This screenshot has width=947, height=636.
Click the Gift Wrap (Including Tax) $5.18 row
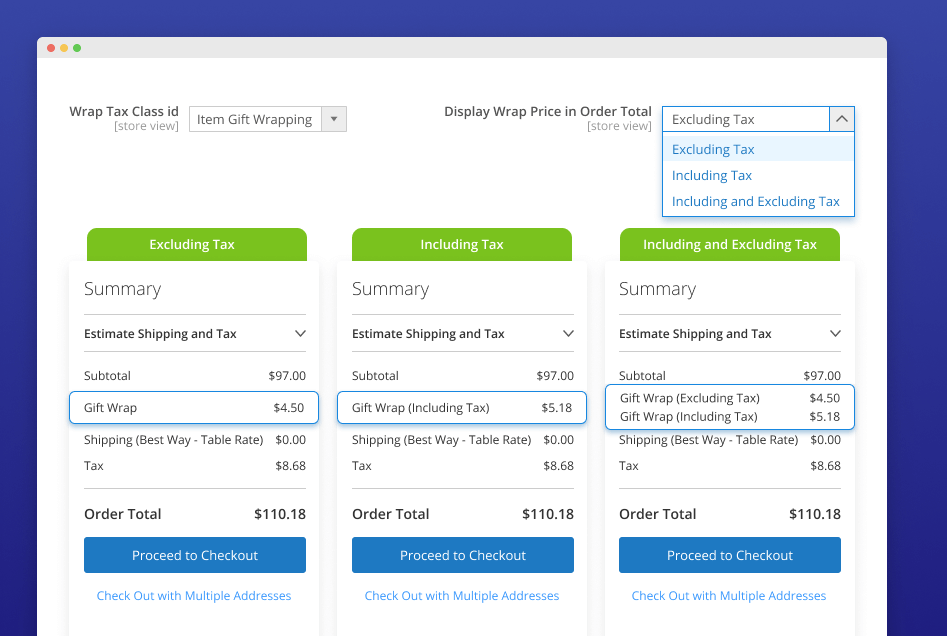pyautogui.click(x=462, y=408)
